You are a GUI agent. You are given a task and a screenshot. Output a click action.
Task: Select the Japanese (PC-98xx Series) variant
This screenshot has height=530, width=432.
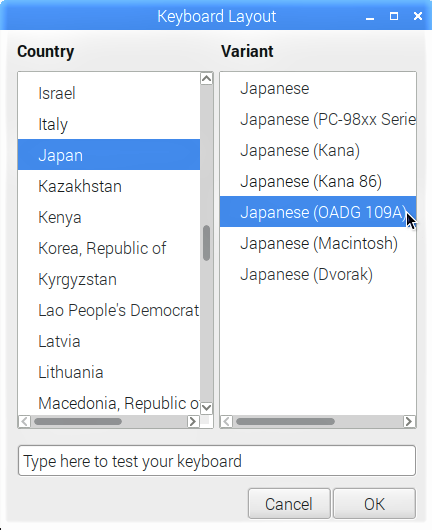point(318,119)
